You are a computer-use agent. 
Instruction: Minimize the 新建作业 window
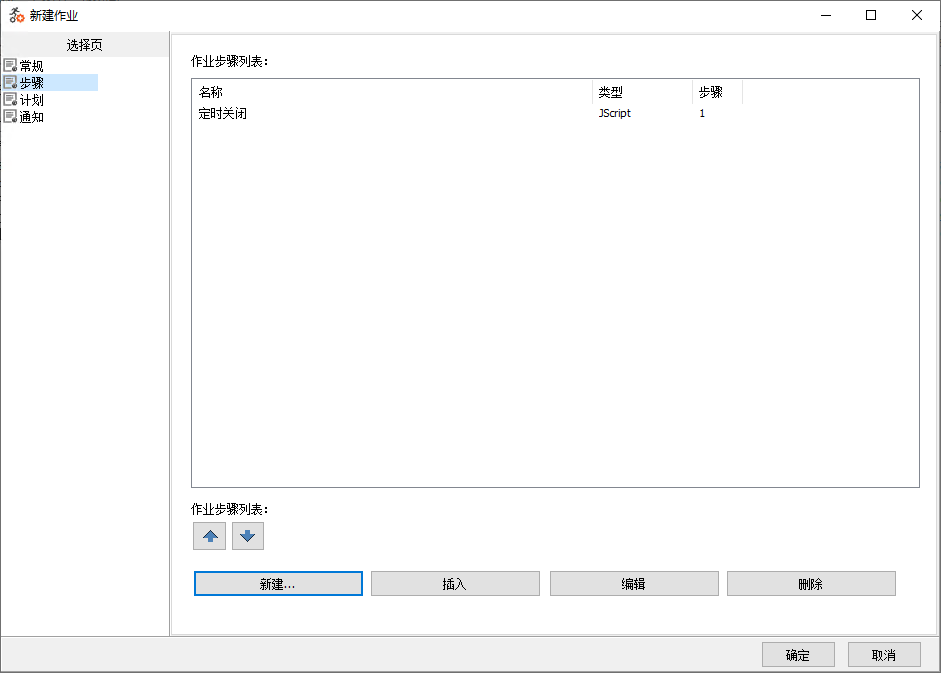click(826, 15)
